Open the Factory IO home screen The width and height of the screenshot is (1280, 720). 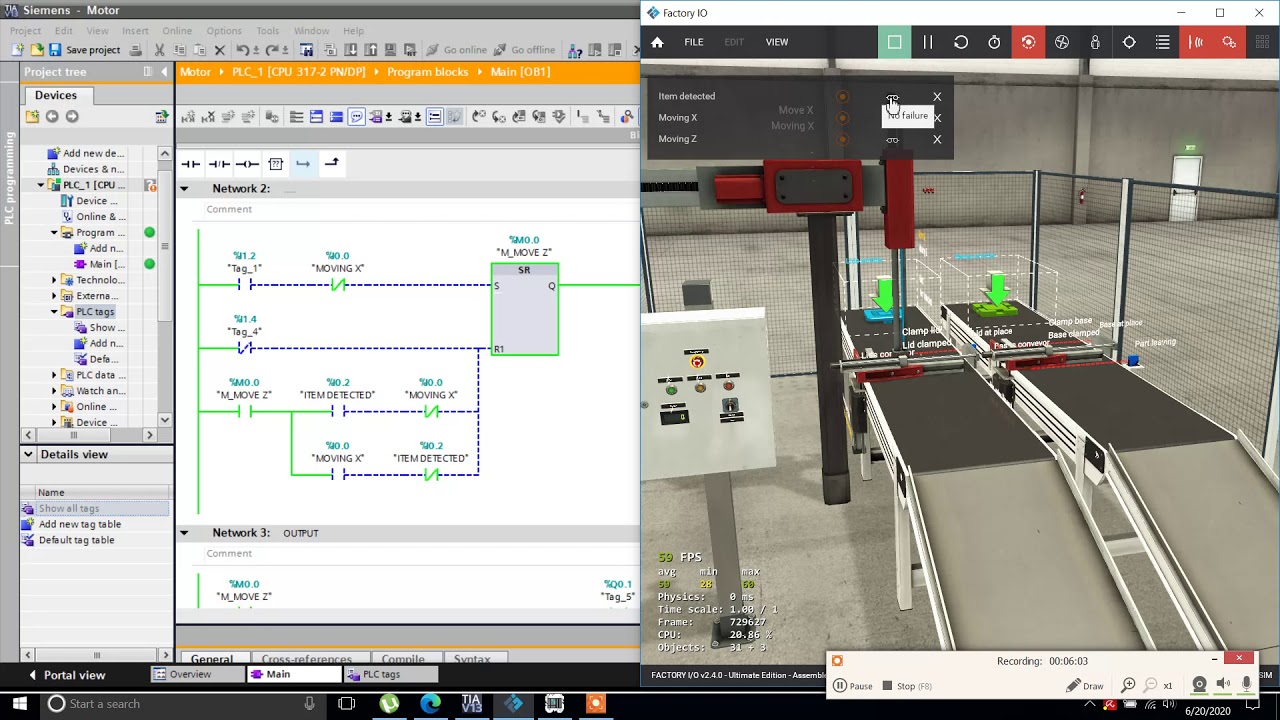pyautogui.click(x=657, y=42)
